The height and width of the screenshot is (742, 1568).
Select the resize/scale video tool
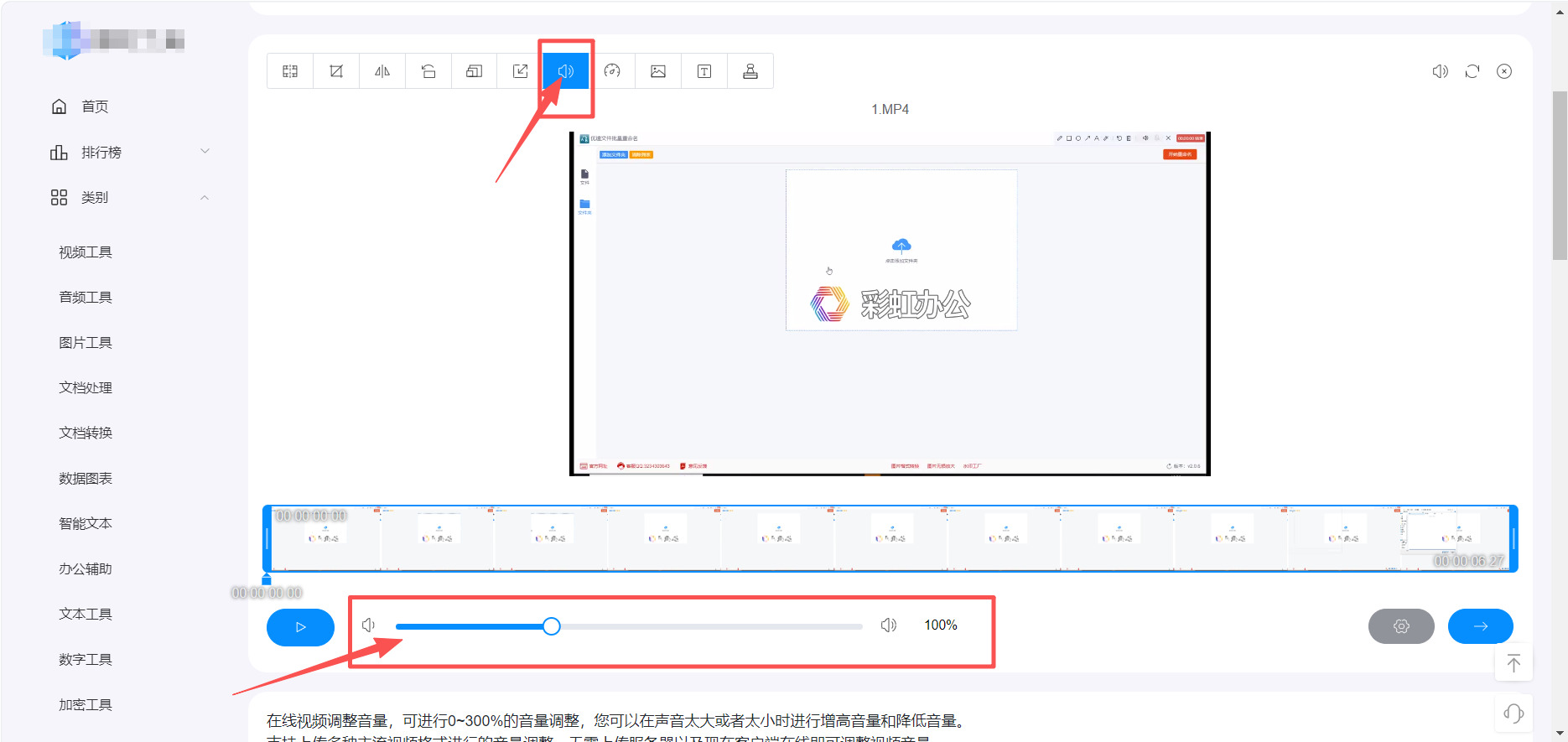tap(521, 71)
